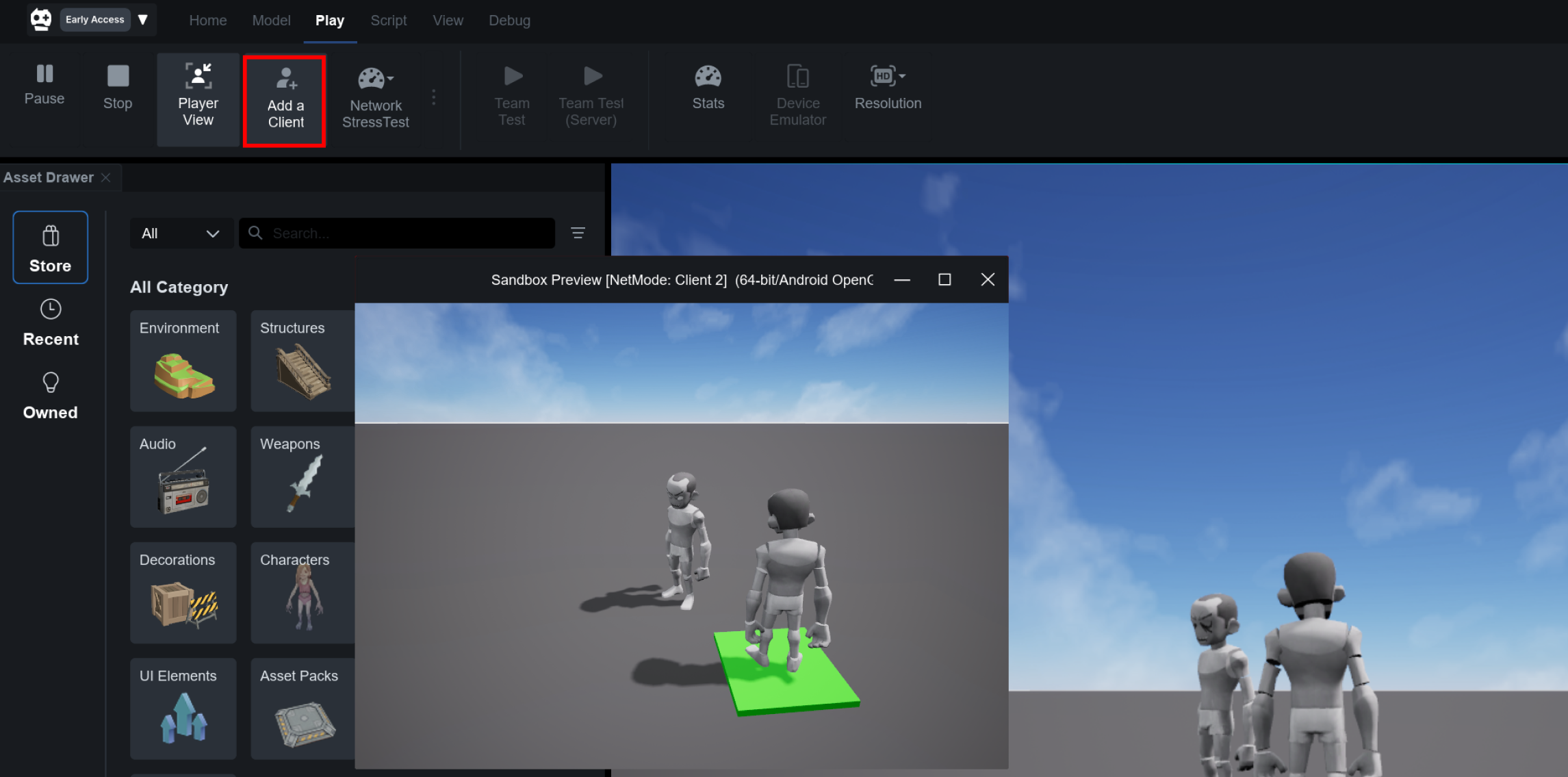The width and height of the screenshot is (1568, 777).
Task: Expand the All category filter combo box
Action: (x=181, y=233)
